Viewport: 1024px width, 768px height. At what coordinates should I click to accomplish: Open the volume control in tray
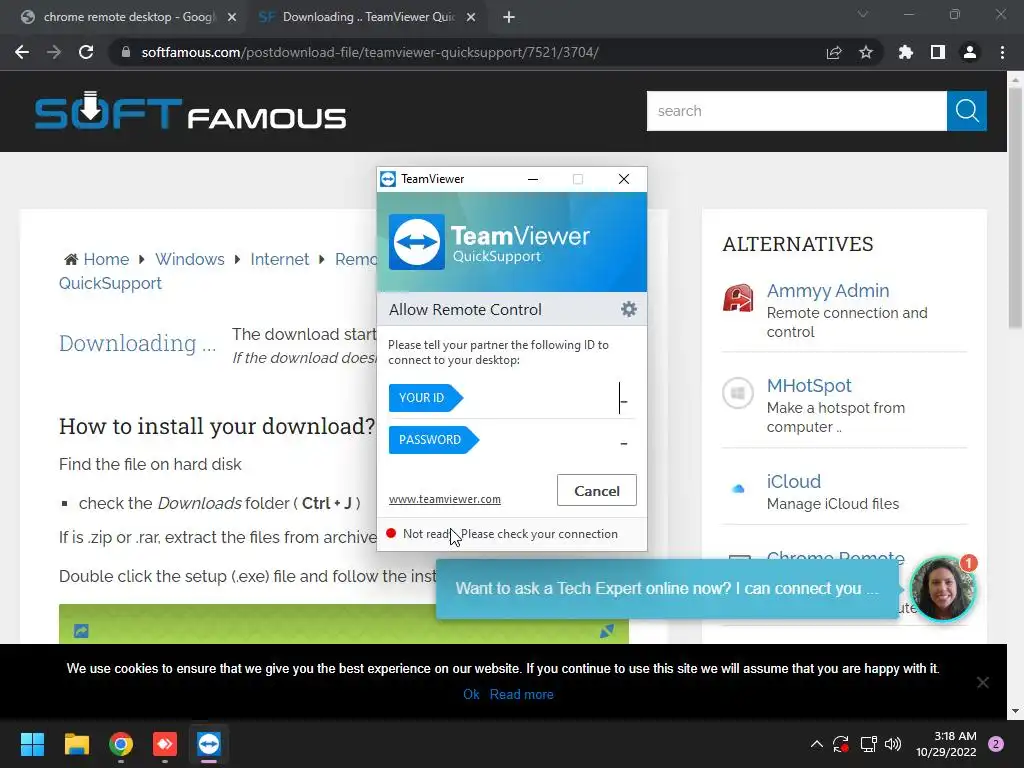point(893,744)
